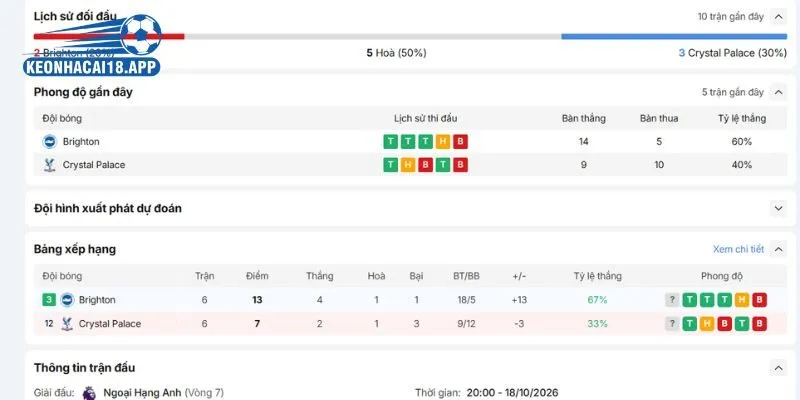800x400 pixels.
Task: Click the gray question mark form badge for Brighton
Action: [x=672, y=300]
